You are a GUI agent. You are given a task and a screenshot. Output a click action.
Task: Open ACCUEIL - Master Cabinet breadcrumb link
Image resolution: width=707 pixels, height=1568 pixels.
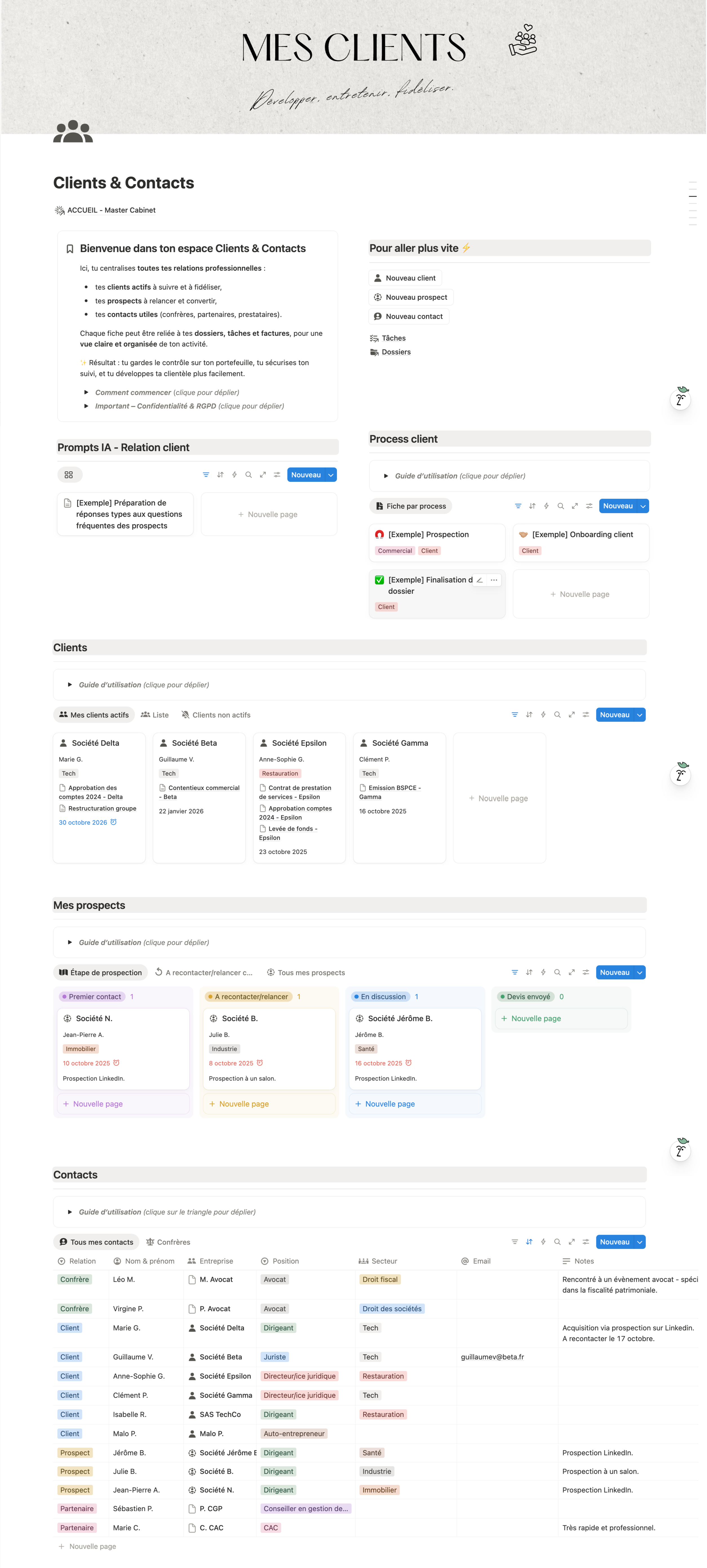[105, 210]
